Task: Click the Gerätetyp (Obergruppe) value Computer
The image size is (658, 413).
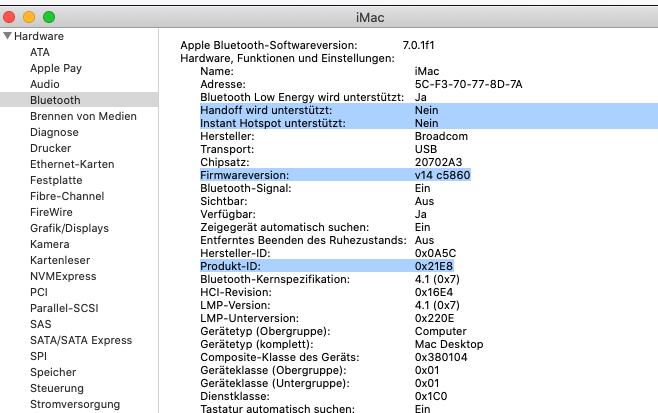Action: click(440, 331)
